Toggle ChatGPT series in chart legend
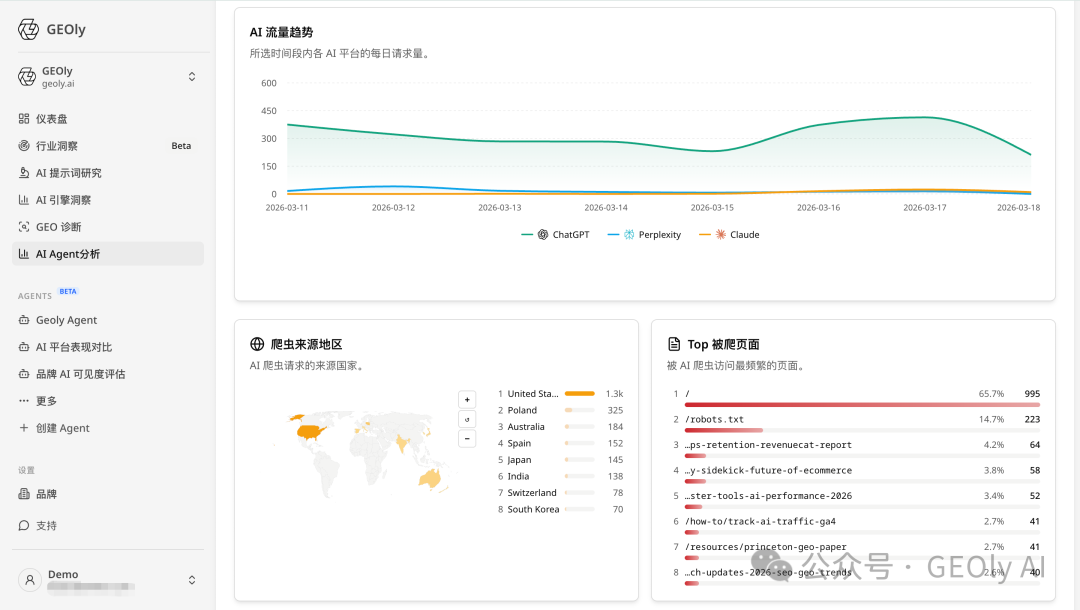Viewport: 1080px width, 610px height. pyautogui.click(x=556, y=235)
